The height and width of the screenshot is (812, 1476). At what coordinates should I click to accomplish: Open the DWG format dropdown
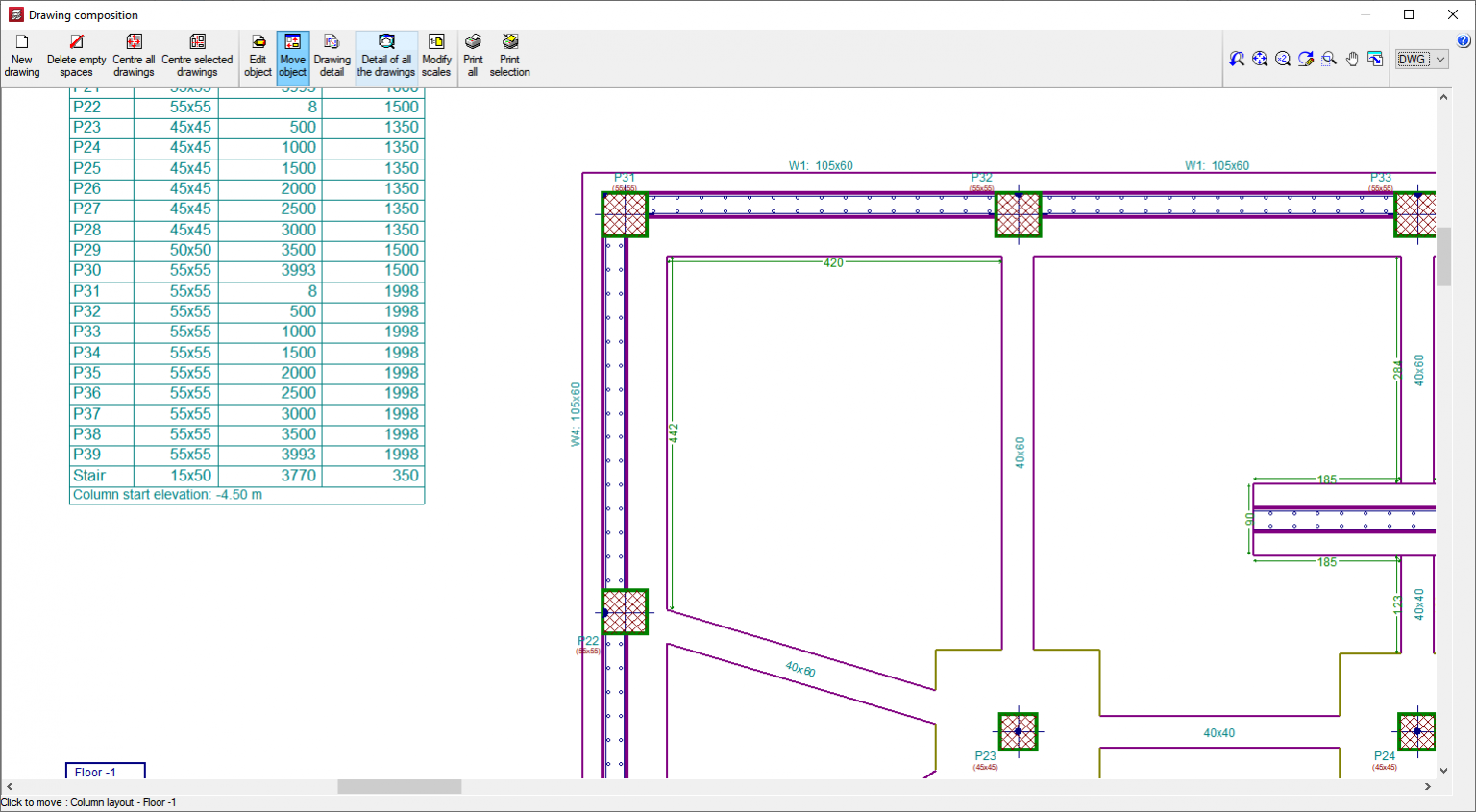tap(1421, 60)
